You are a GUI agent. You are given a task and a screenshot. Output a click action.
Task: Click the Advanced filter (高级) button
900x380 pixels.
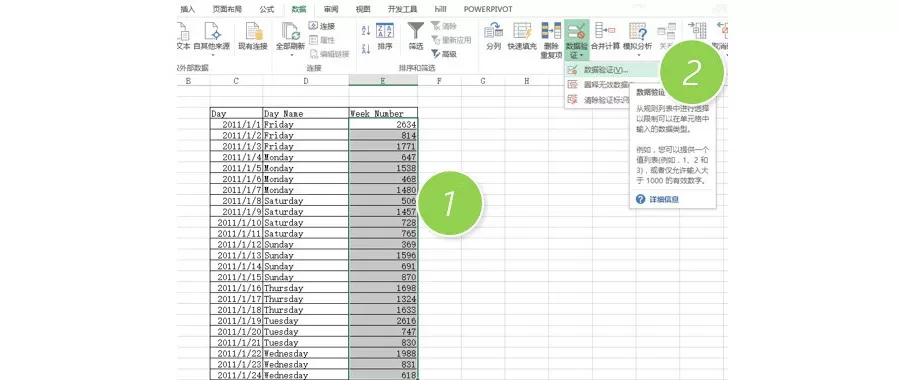tap(443, 54)
